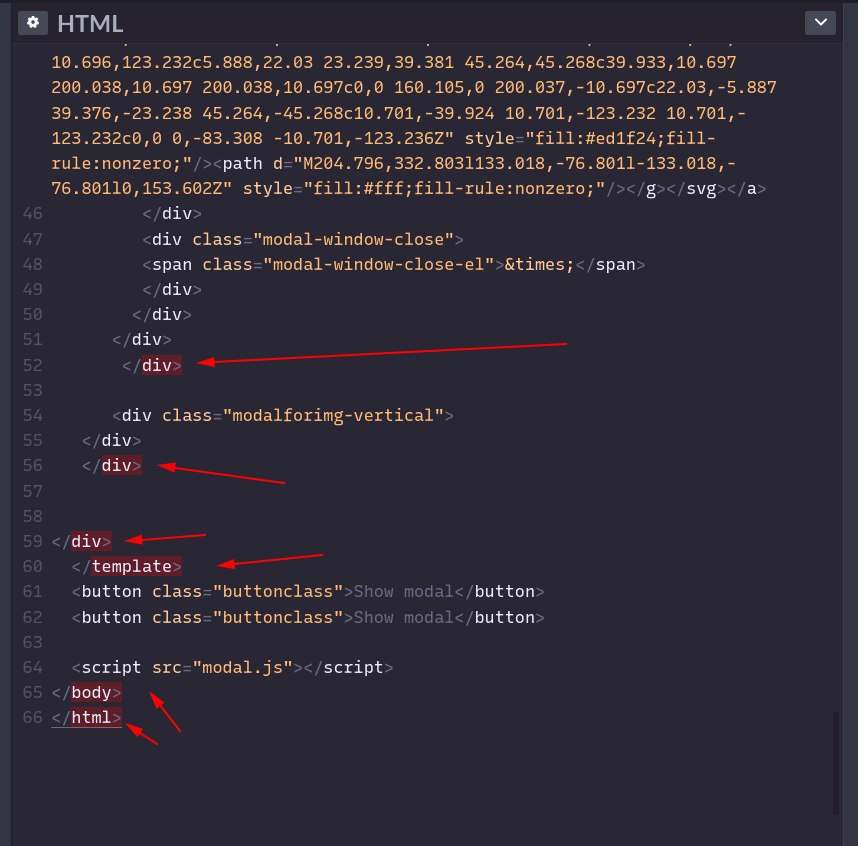The image size is (858, 846).
Task: Select line number 64
Action: [x=32, y=667]
